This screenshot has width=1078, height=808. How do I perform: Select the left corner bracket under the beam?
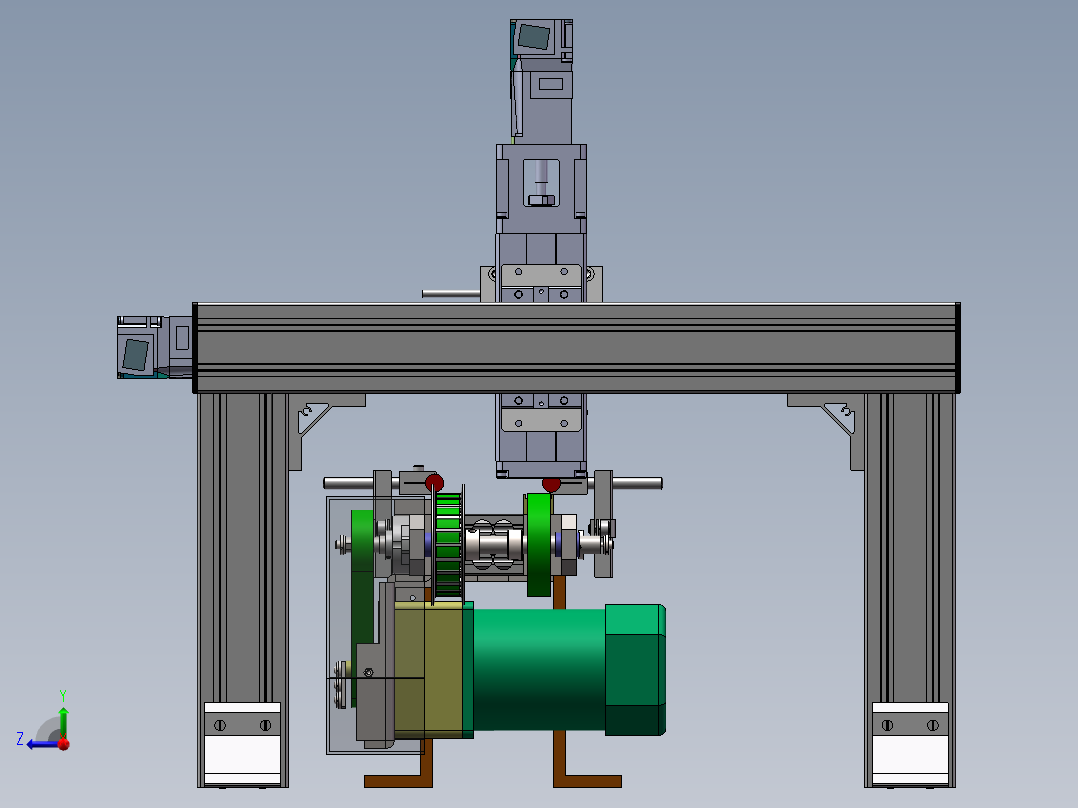pyautogui.click(x=322, y=428)
